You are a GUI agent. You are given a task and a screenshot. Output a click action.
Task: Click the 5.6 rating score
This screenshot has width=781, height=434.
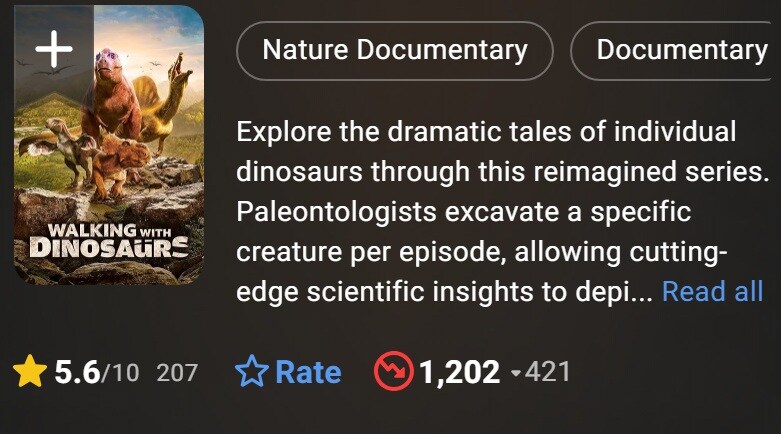(x=77, y=372)
